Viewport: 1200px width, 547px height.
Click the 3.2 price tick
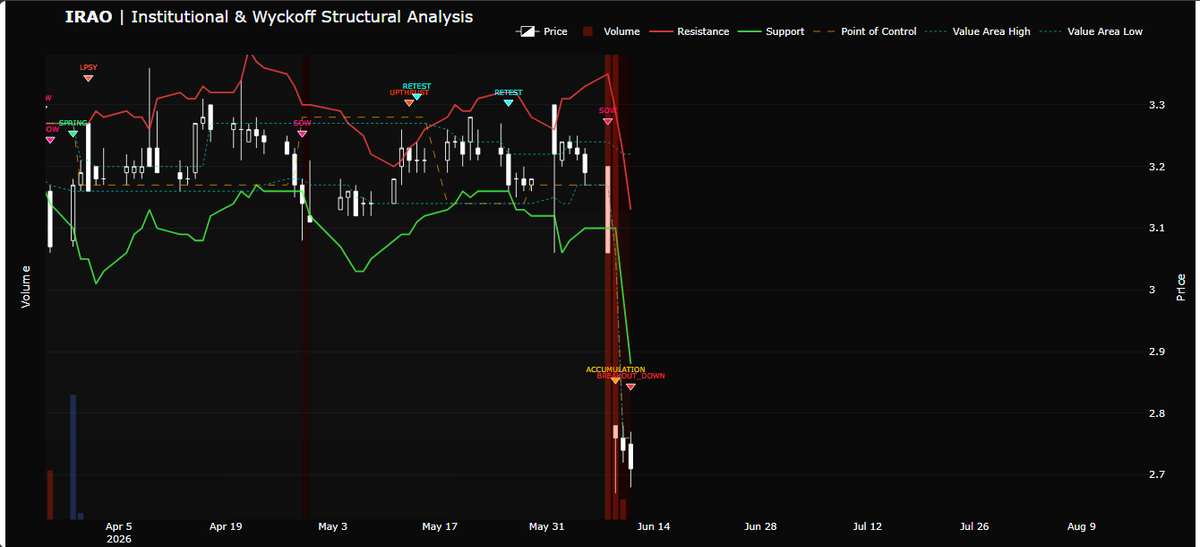1157,167
